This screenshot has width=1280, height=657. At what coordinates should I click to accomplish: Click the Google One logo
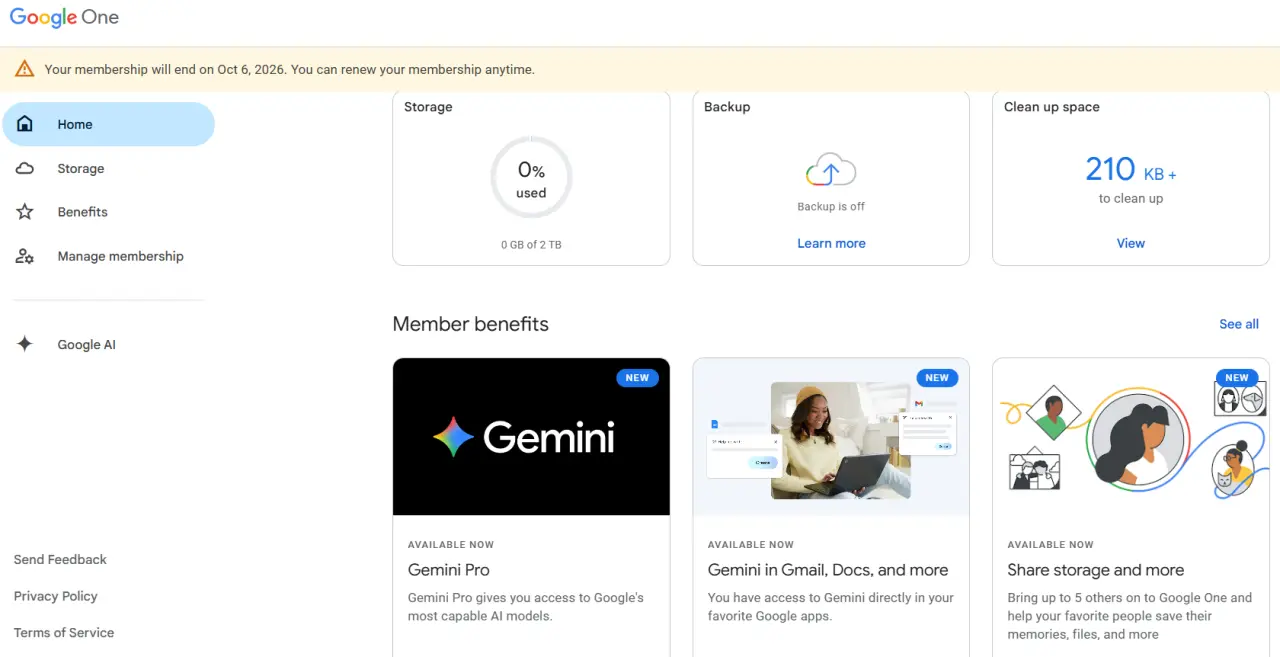(64, 17)
